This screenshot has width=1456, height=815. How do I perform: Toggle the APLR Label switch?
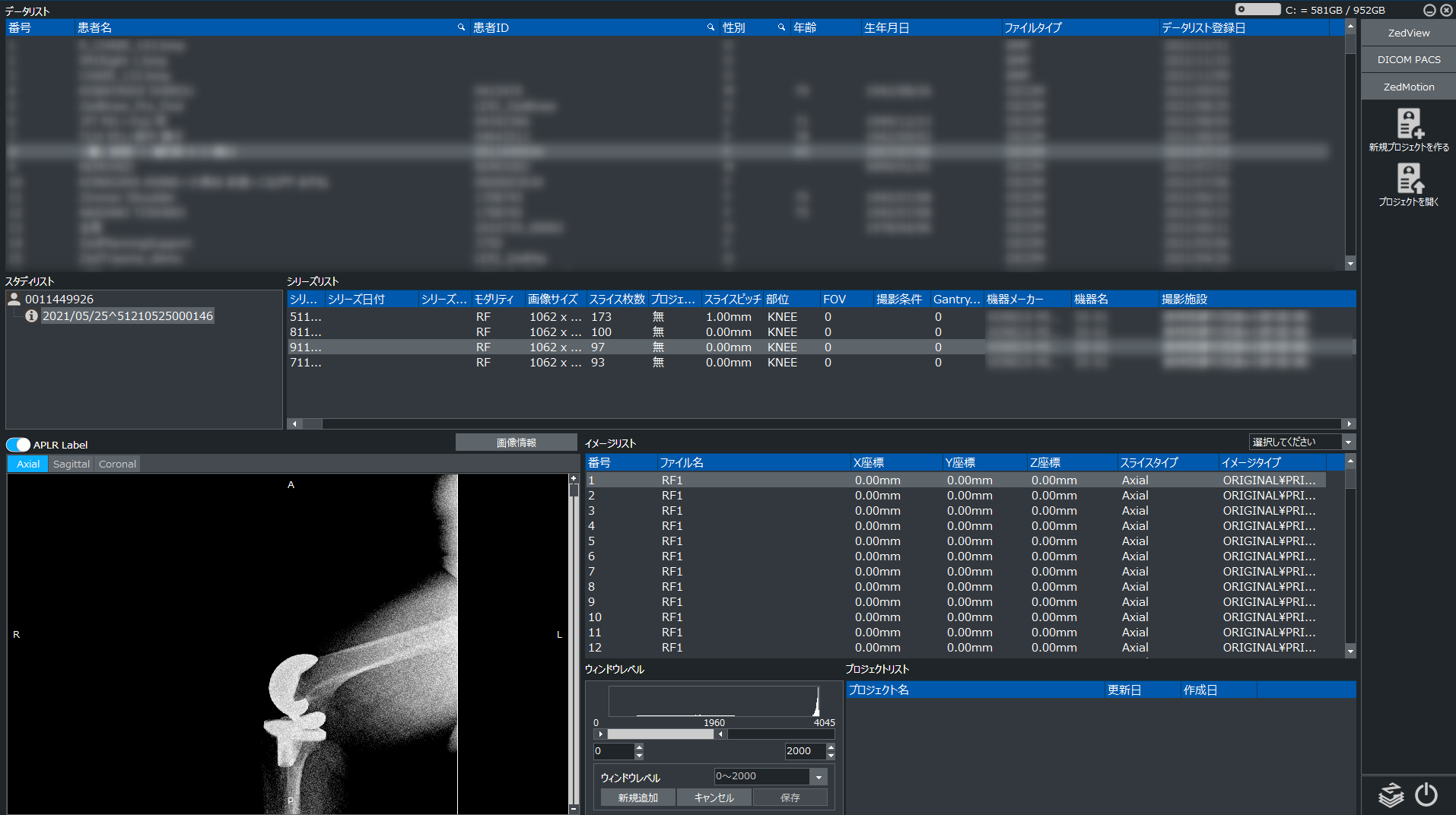pos(18,445)
